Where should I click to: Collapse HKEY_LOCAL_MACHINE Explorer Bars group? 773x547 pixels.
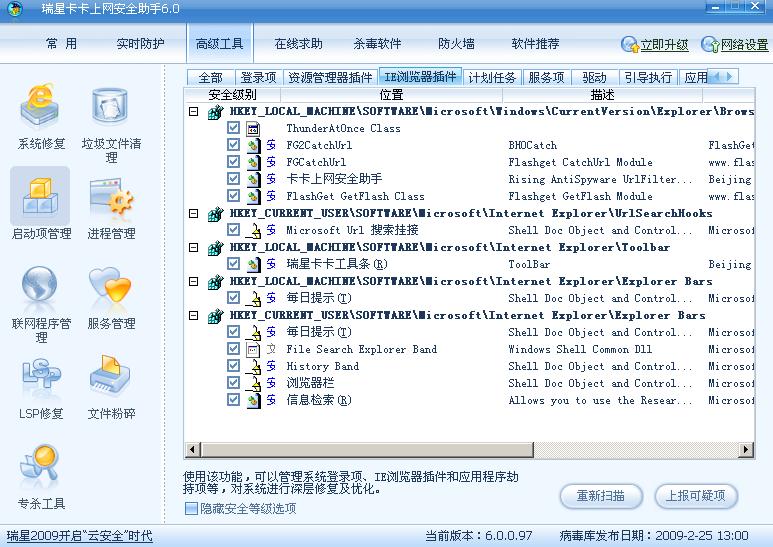(194, 281)
